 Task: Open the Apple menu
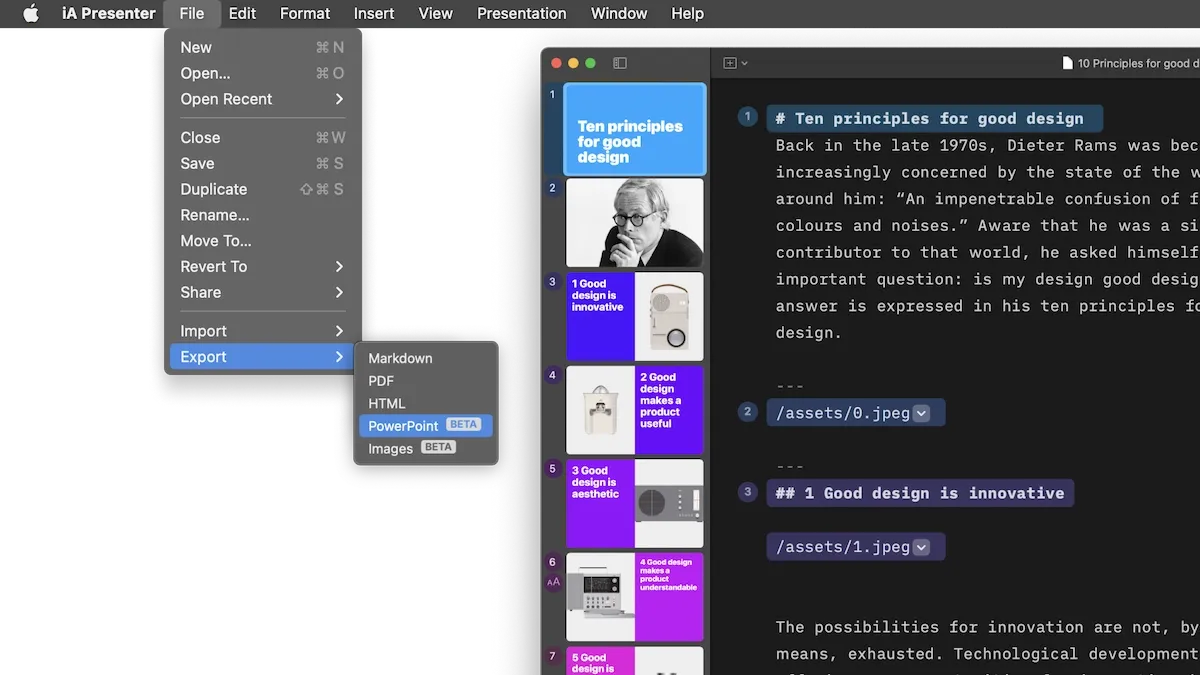tap(31, 14)
